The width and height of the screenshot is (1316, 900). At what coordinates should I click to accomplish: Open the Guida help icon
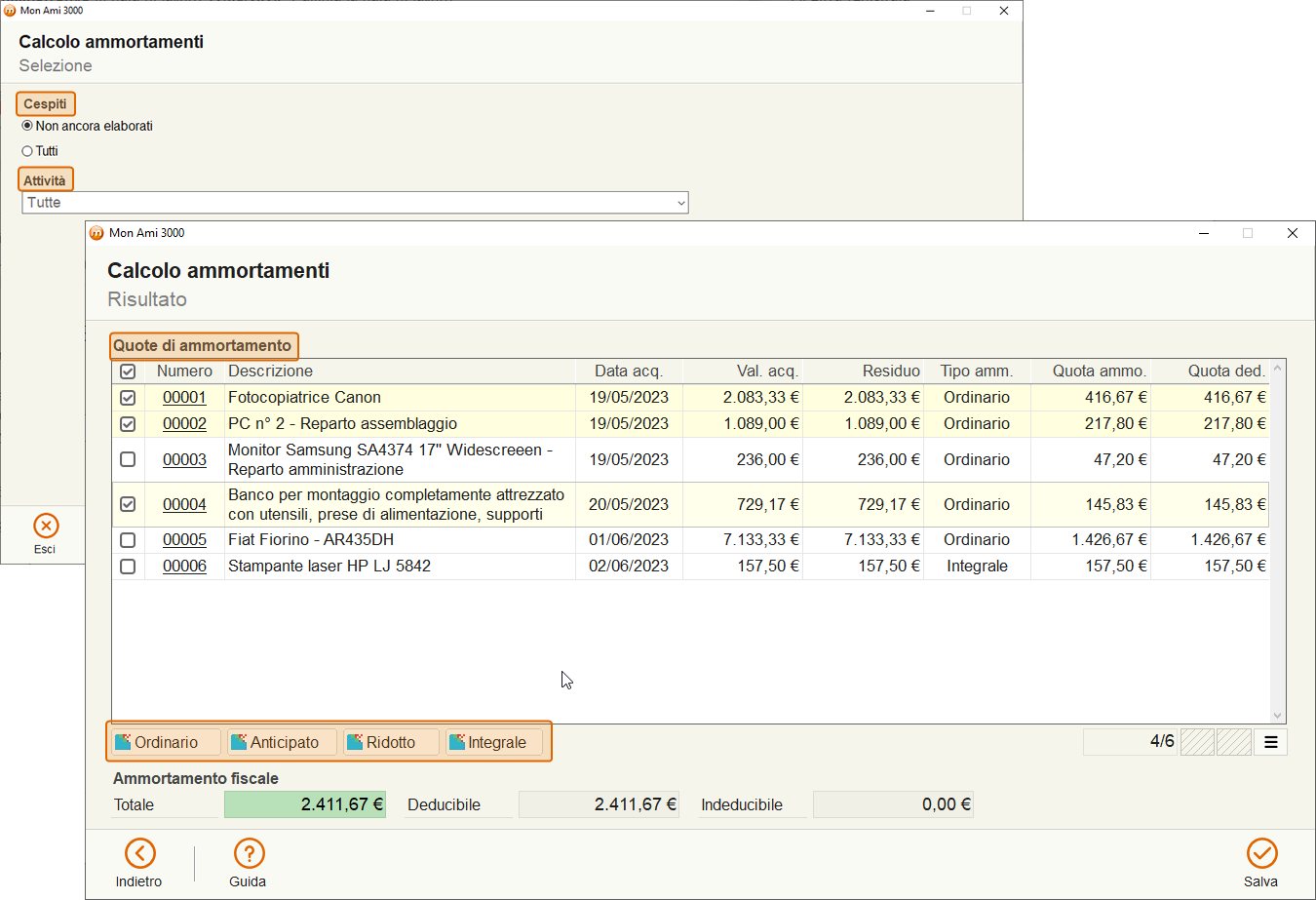[x=250, y=853]
